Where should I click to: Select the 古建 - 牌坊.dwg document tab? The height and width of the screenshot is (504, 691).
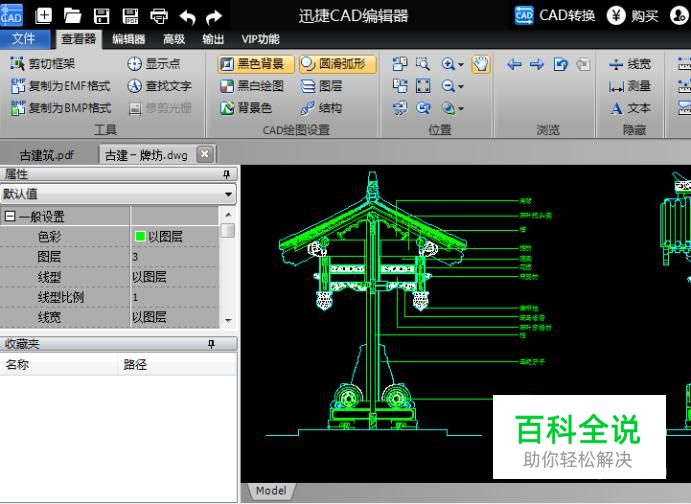(x=146, y=155)
